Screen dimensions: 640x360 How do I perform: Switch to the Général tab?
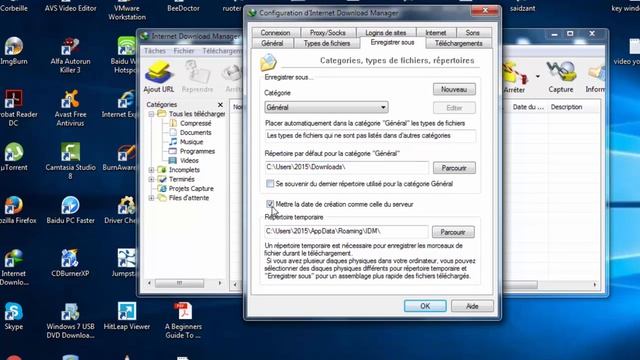pyautogui.click(x=272, y=43)
